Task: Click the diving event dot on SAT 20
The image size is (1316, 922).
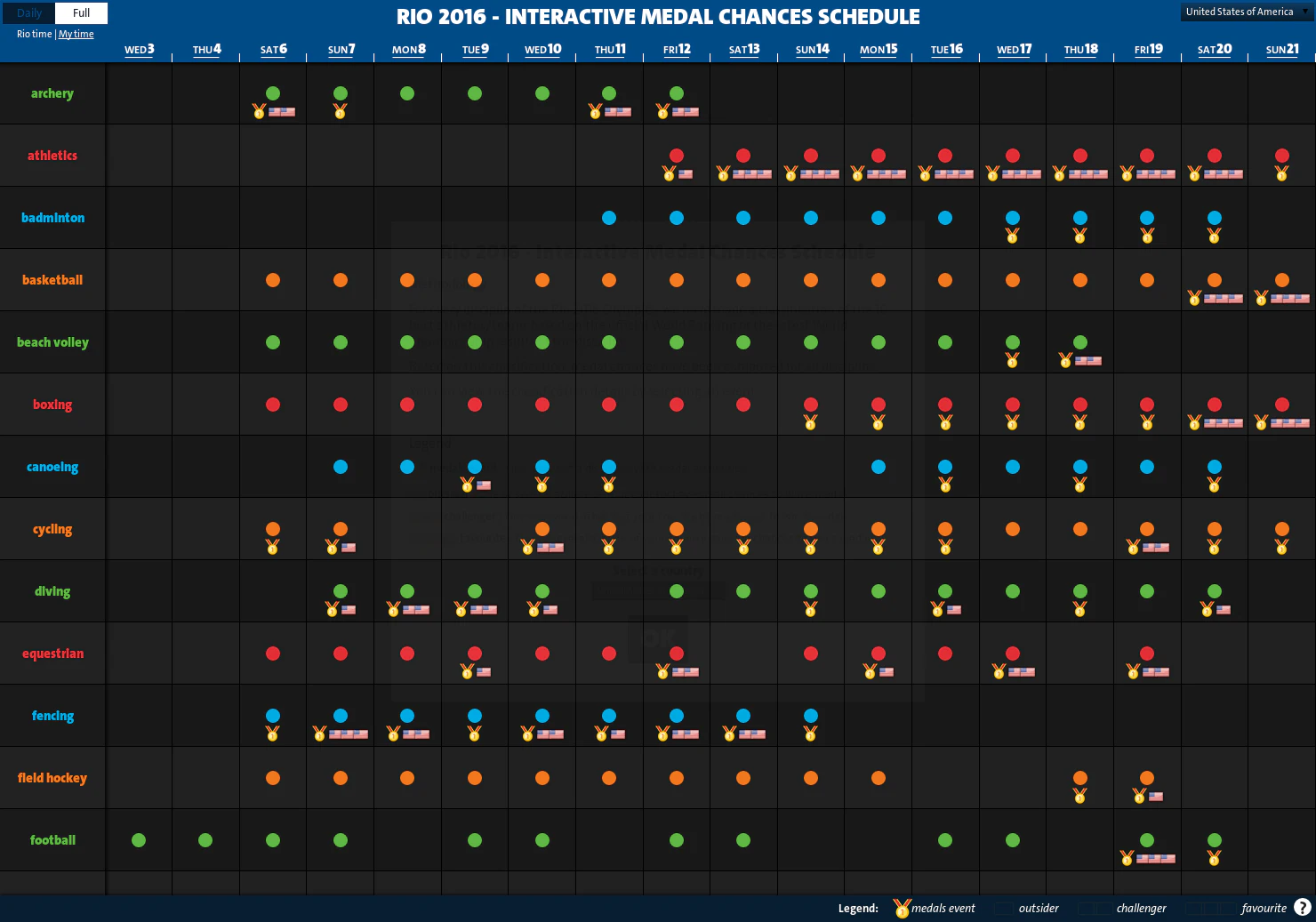Action: coord(1215,591)
